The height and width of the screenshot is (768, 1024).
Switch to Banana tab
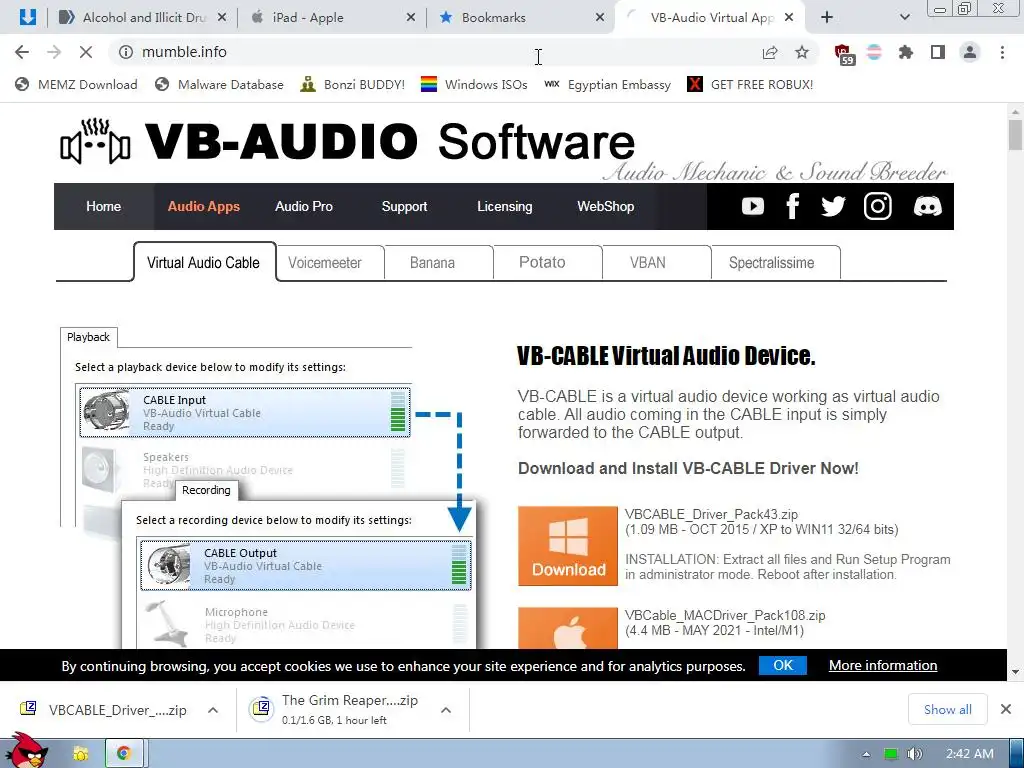point(432,263)
